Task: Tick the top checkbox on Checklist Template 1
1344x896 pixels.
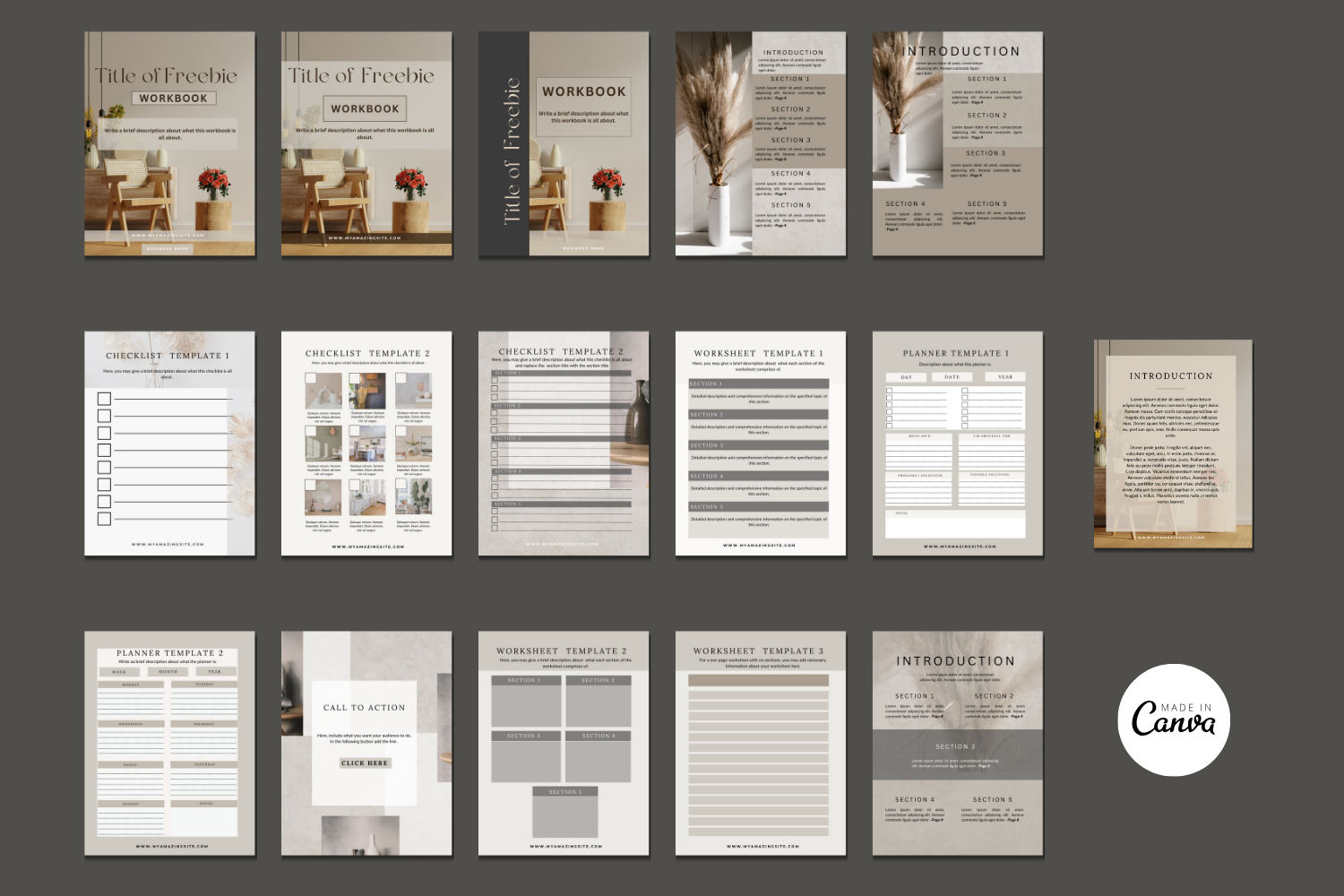Action: tap(104, 399)
